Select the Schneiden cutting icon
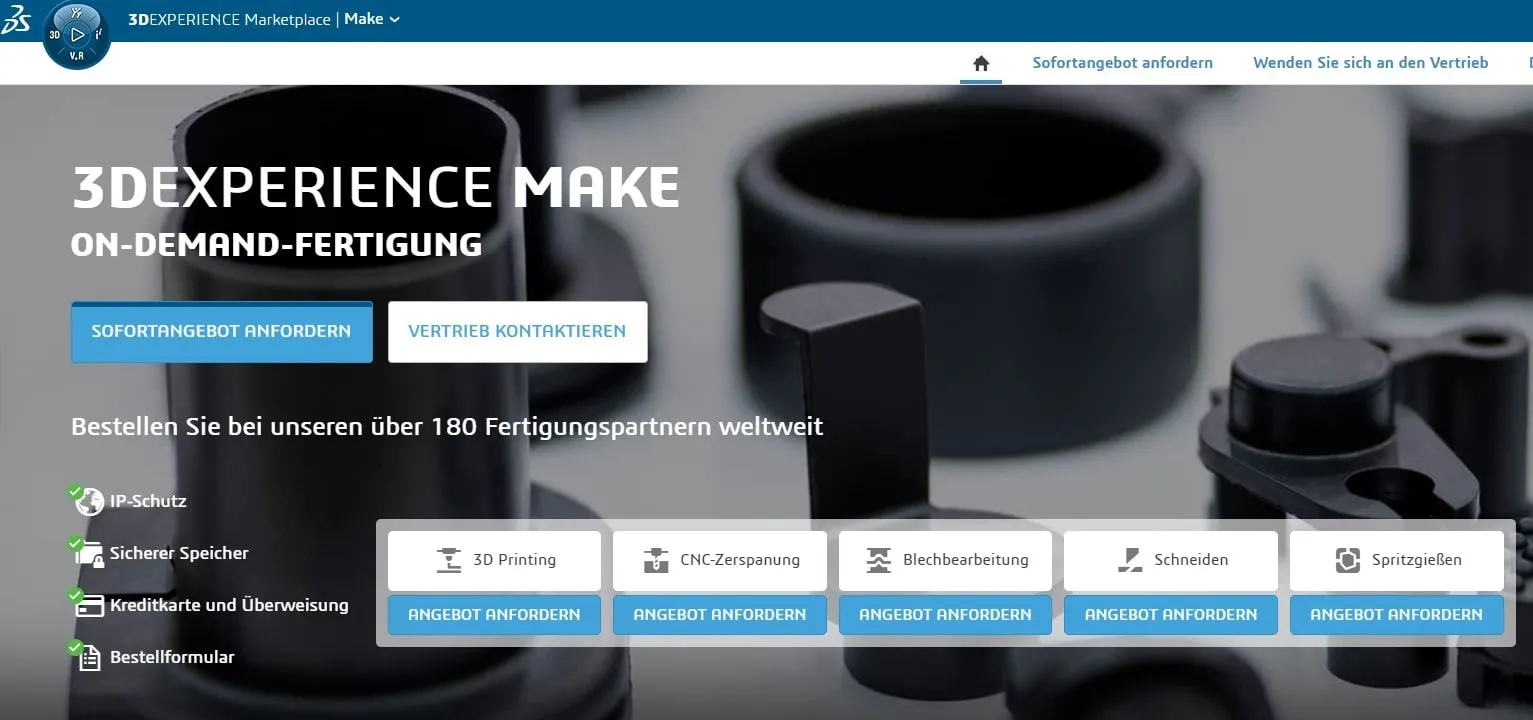The height and width of the screenshot is (720, 1533). [x=1129, y=560]
